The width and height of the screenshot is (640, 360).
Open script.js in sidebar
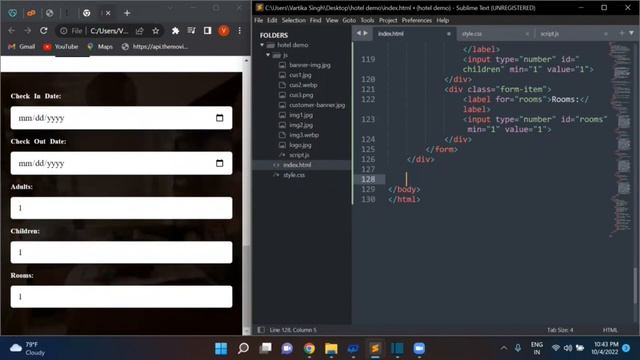click(299, 155)
